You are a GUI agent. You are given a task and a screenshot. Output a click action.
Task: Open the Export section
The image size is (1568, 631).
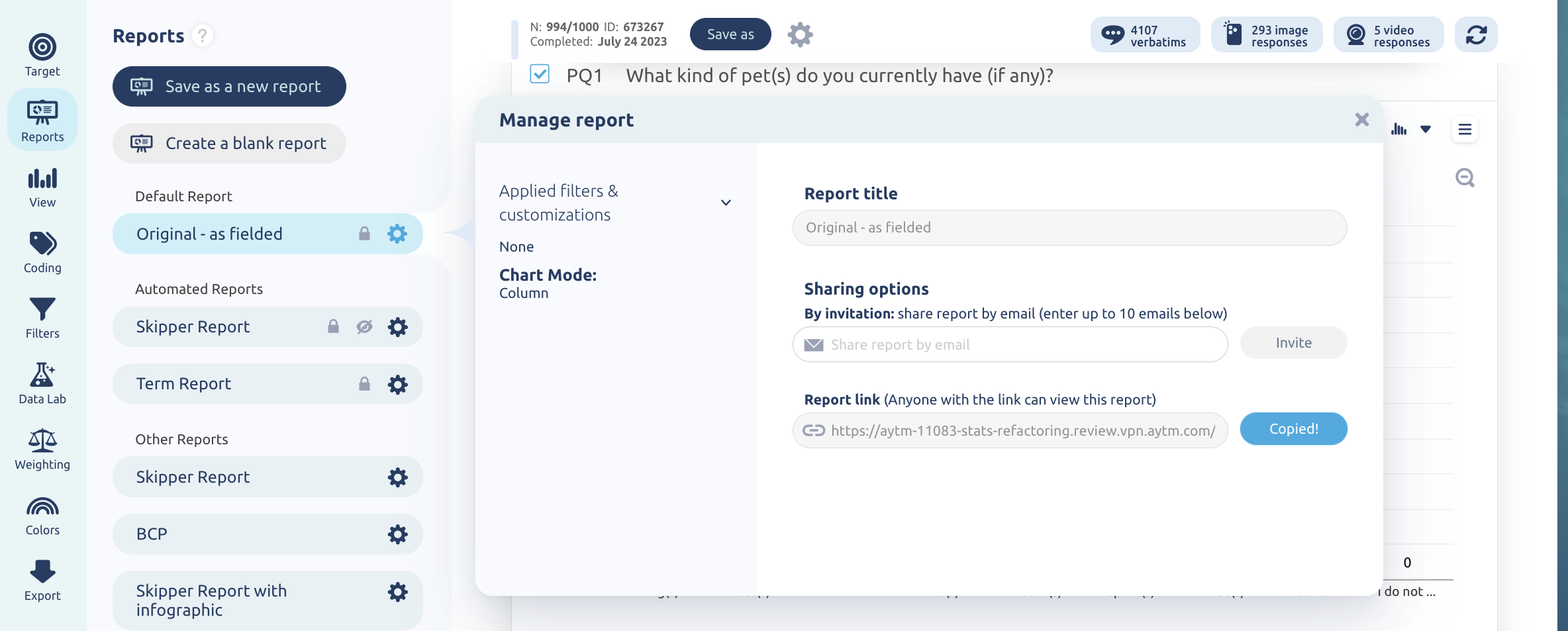pos(42,581)
